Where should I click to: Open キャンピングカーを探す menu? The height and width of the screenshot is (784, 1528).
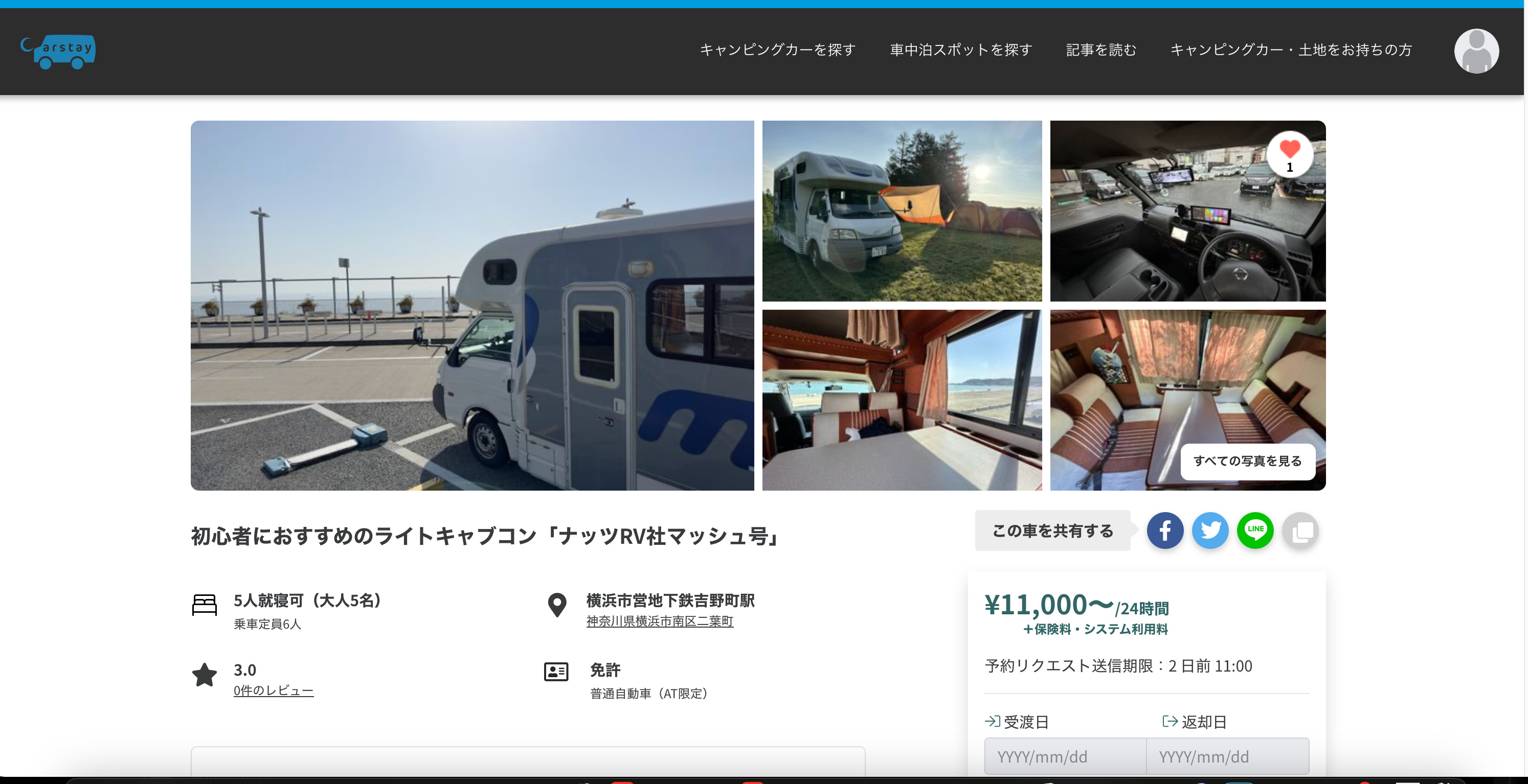click(x=778, y=50)
